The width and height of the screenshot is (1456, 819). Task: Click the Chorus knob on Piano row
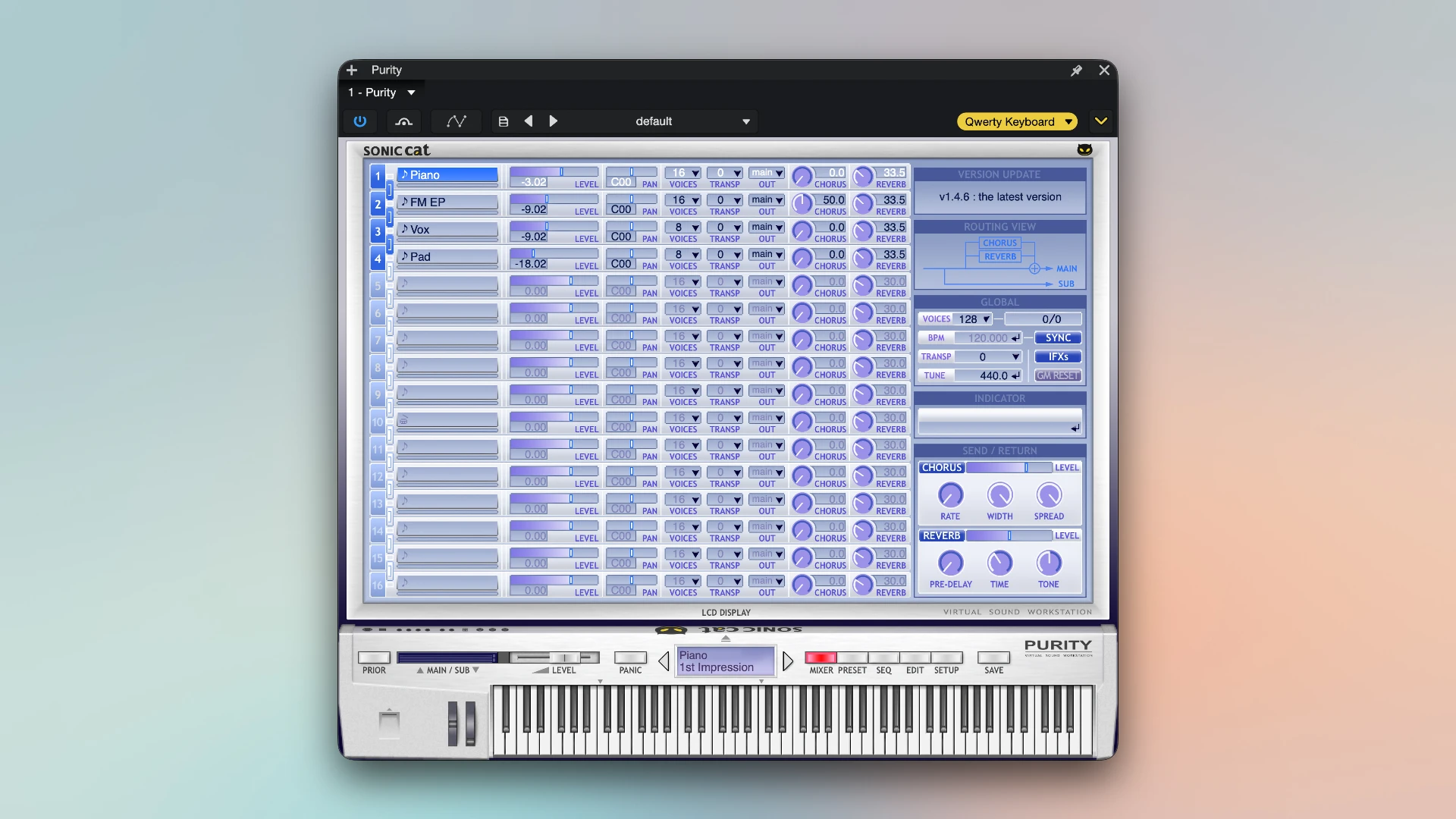pos(802,177)
